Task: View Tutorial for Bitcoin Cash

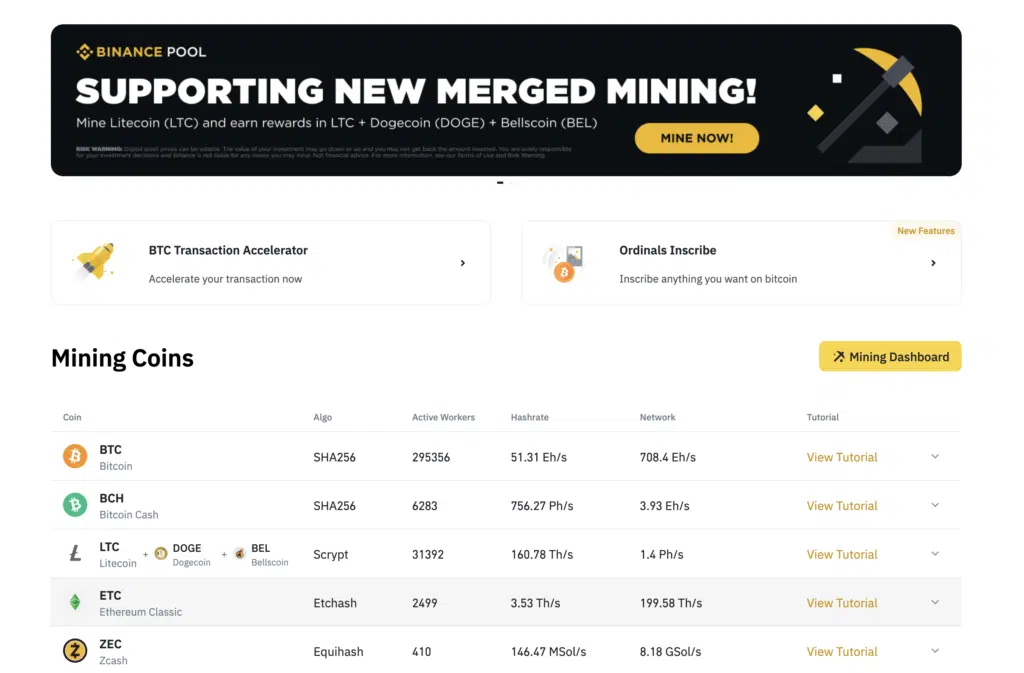Action: click(841, 505)
